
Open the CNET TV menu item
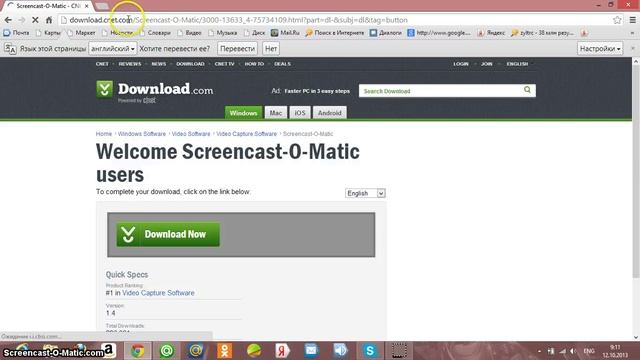pos(224,64)
